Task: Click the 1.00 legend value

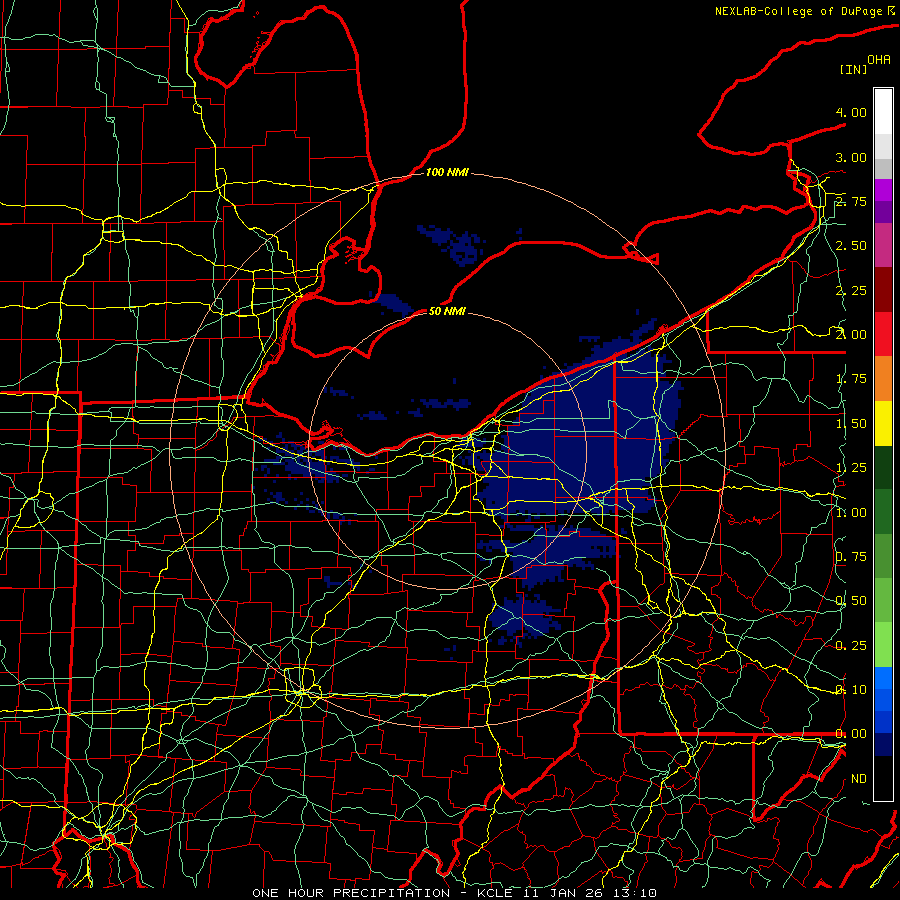Action: [x=851, y=513]
